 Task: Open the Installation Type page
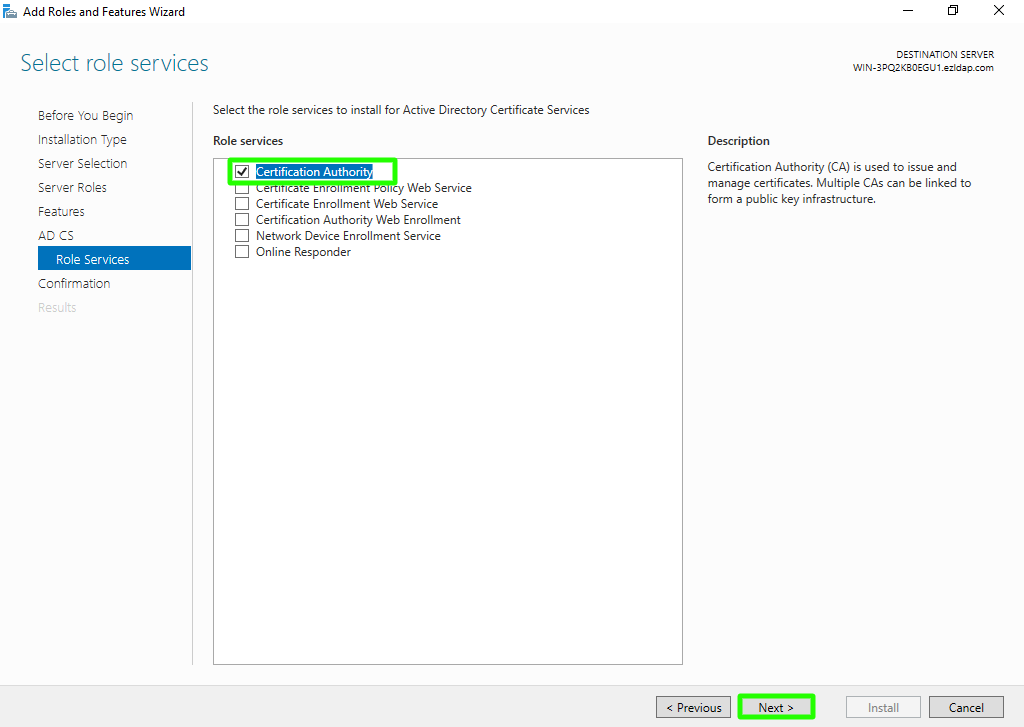tap(82, 140)
